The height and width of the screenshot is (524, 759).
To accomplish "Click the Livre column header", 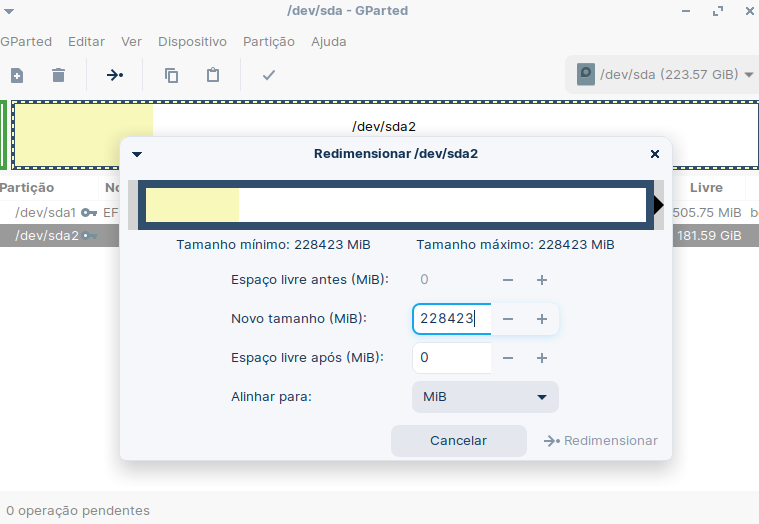I will (706, 188).
